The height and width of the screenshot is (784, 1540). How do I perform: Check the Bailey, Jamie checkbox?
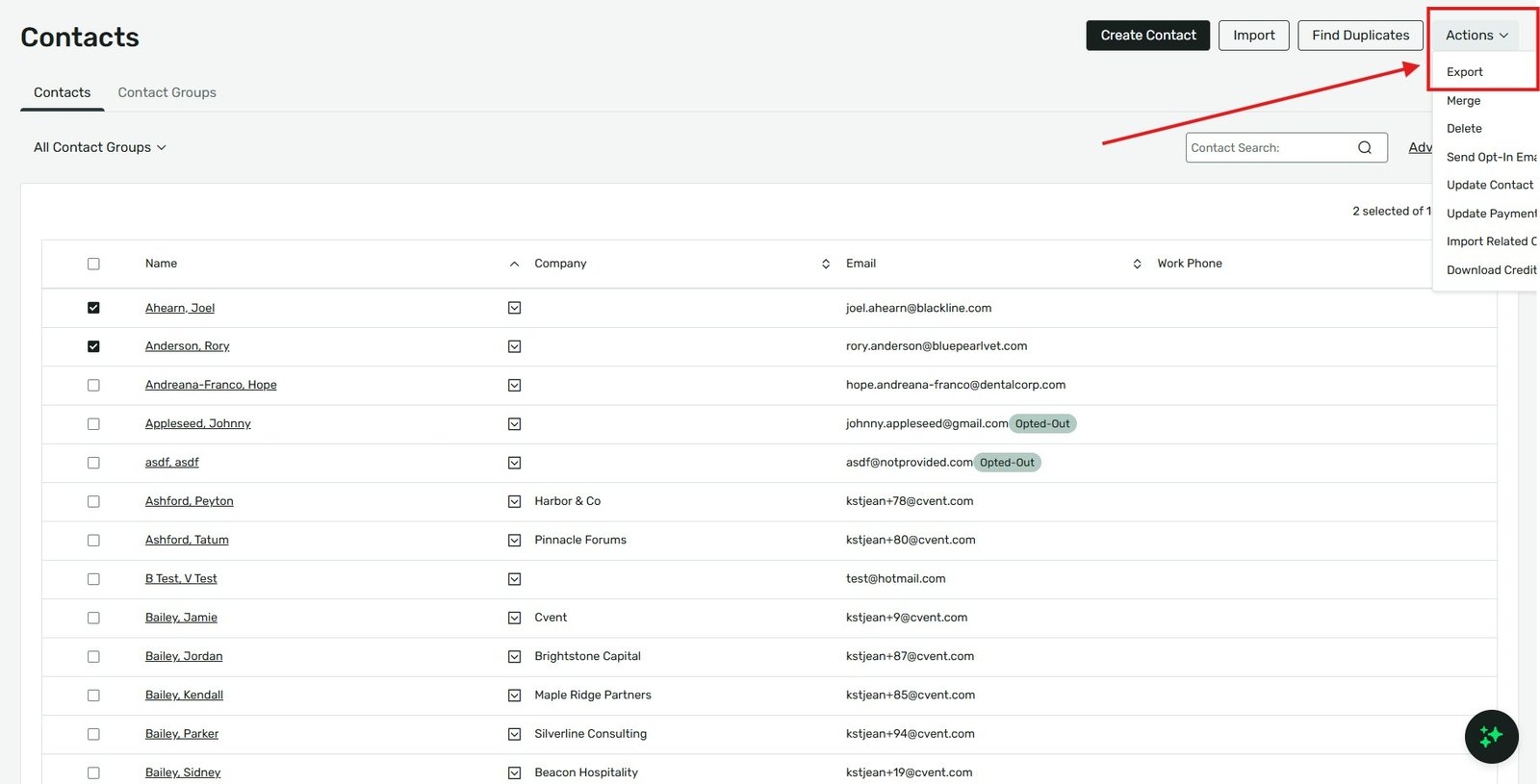93,618
